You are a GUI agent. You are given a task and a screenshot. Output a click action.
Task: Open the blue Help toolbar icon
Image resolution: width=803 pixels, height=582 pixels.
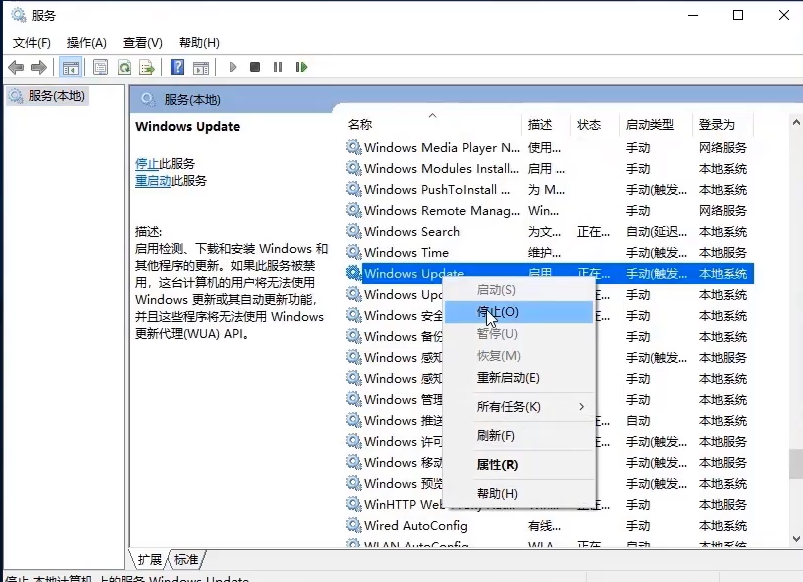[177, 67]
